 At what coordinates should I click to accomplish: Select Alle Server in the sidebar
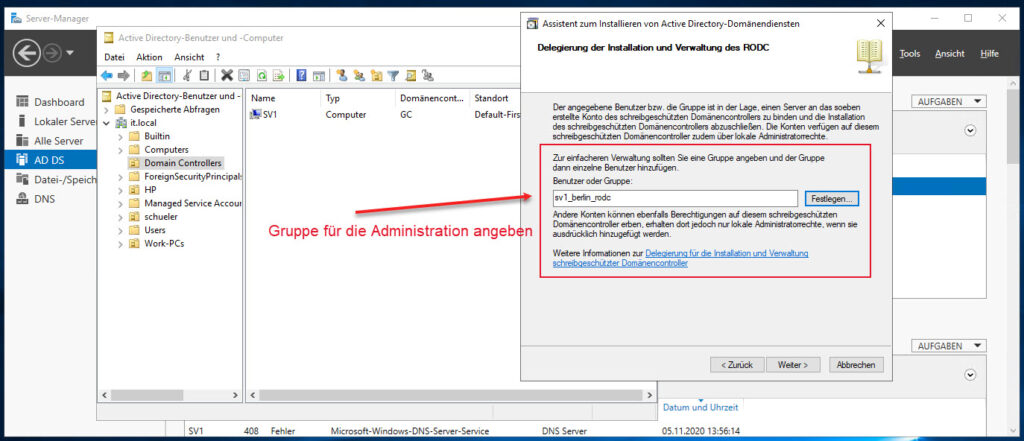50,141
